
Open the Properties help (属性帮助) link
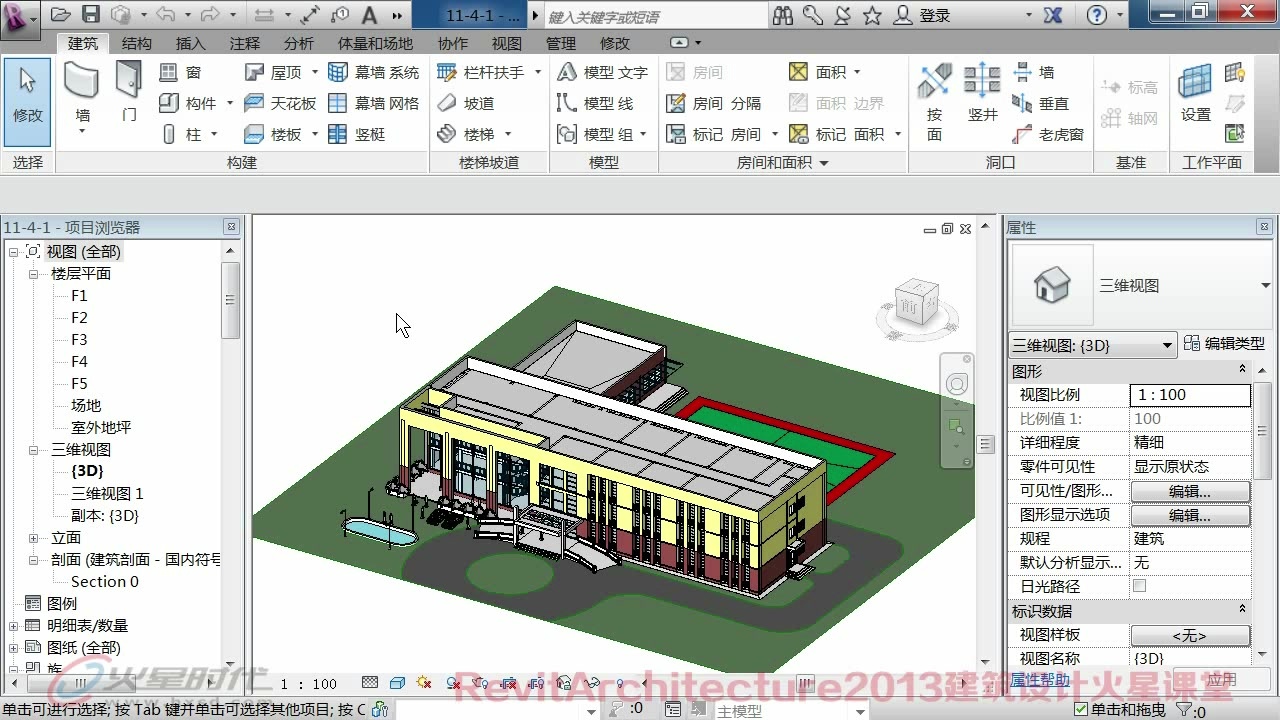point(1040,680)
